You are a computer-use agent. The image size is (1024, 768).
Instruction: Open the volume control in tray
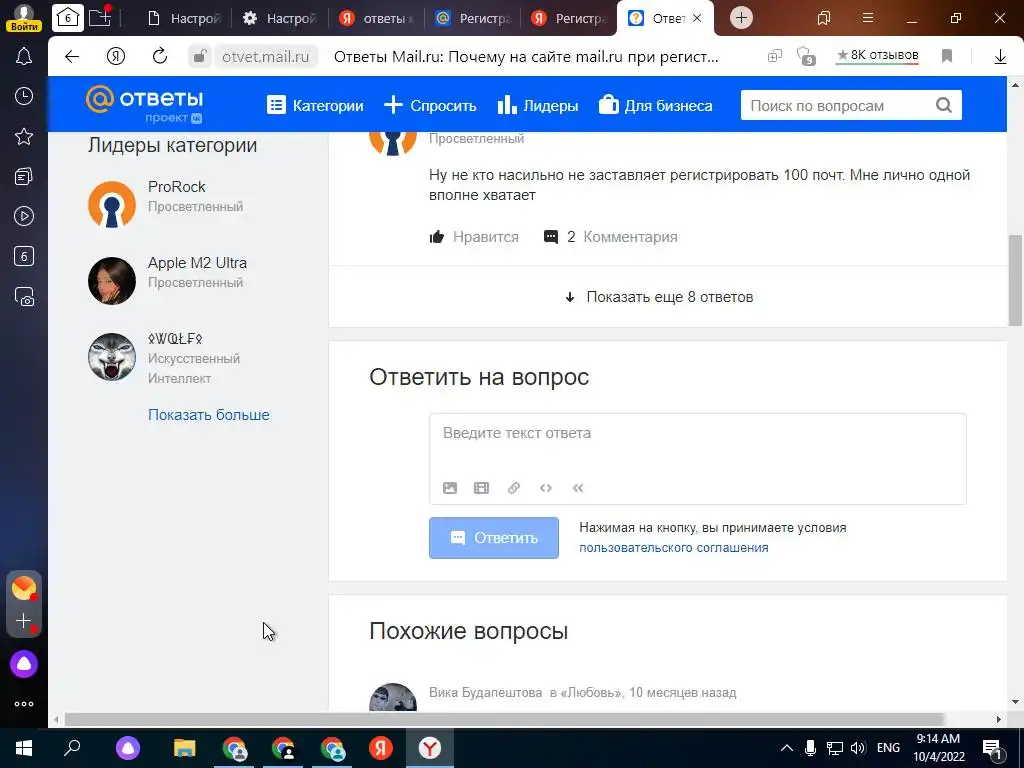[857, 748]
